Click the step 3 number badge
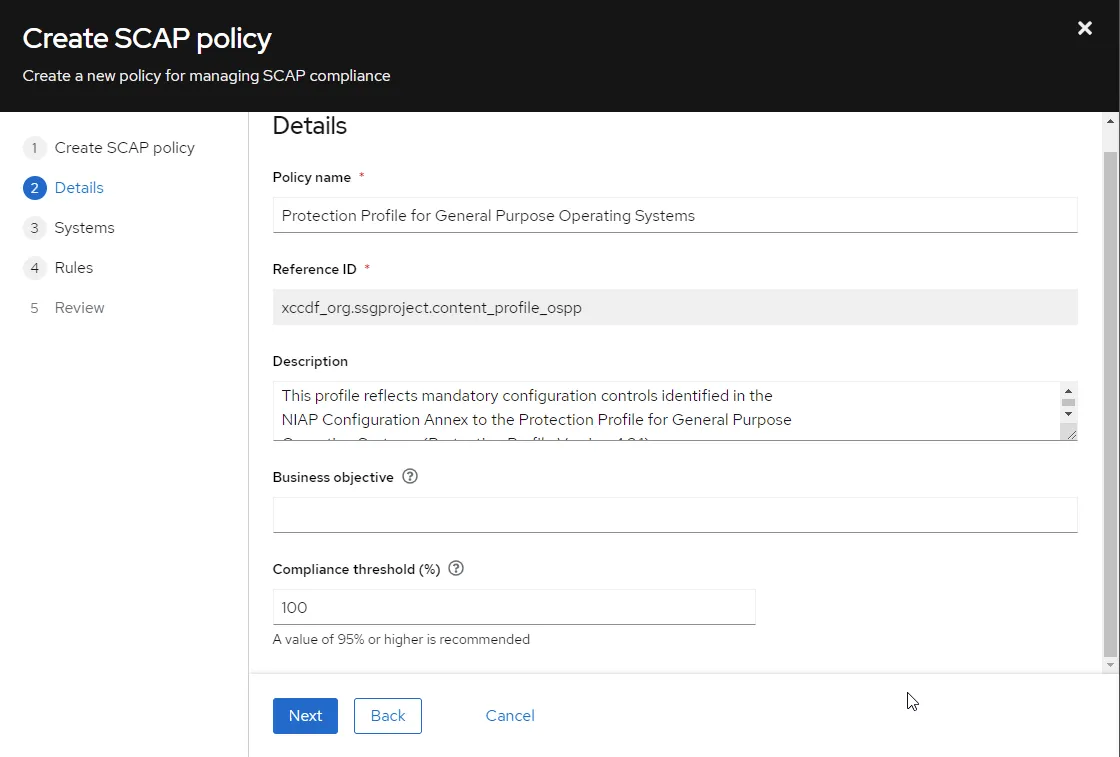 coord(34,228)
